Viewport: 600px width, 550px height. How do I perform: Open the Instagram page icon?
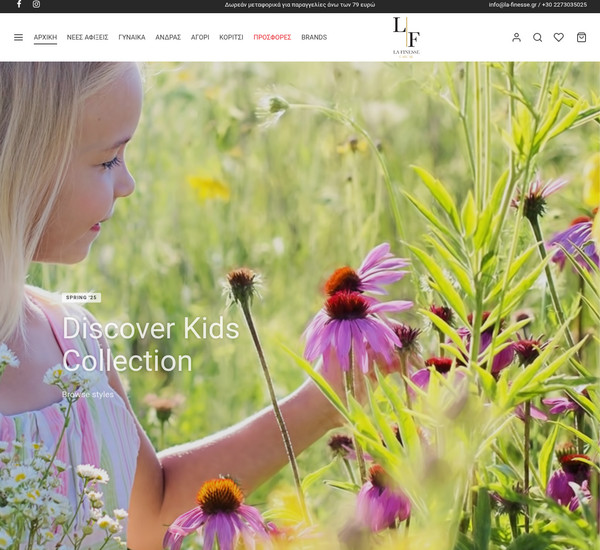coord(36,5)
